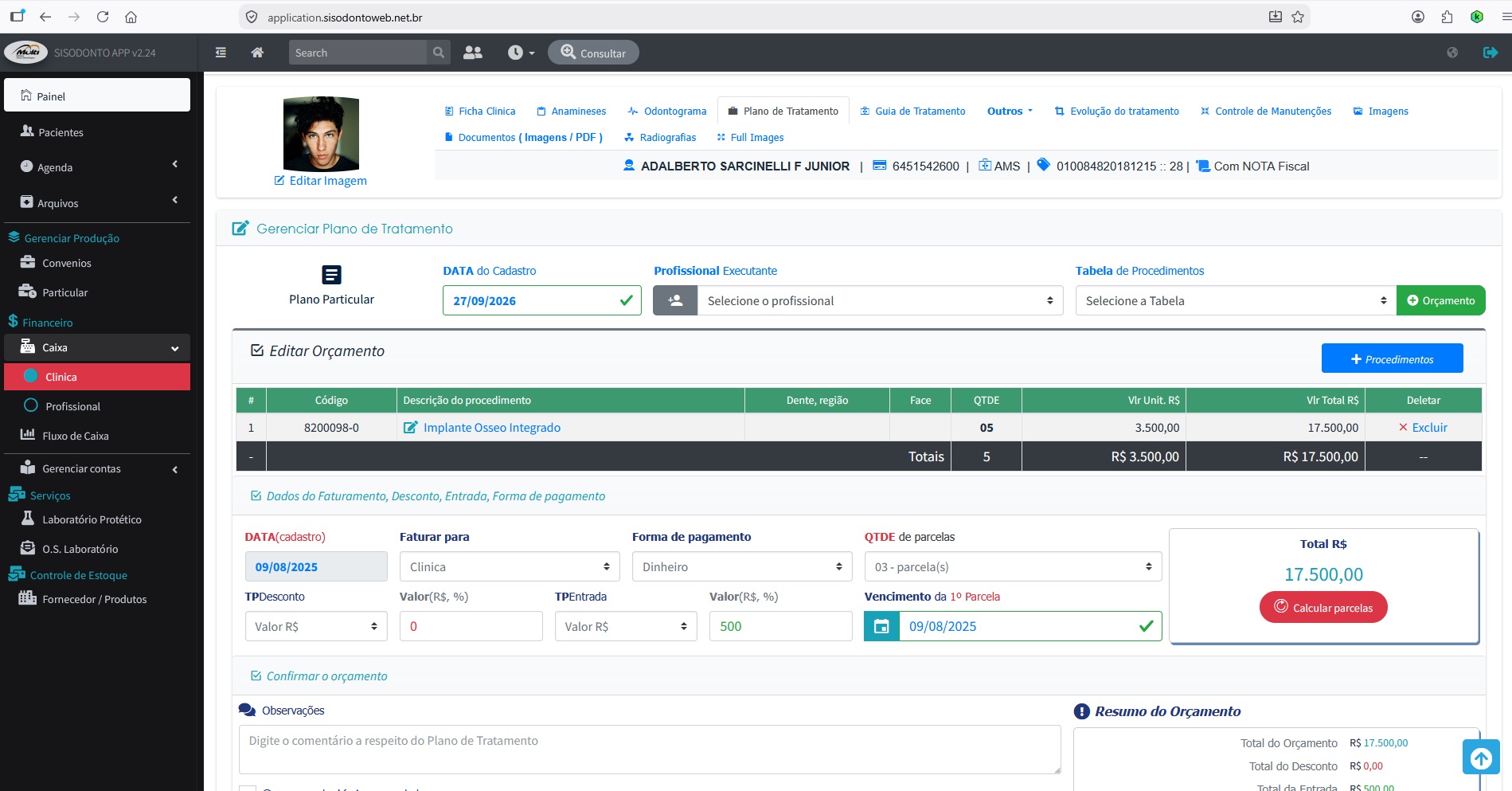Open TPEntrada Valor R$ dropdown
The height and width of the screenshot is (791, 1512).
point(626,626)
